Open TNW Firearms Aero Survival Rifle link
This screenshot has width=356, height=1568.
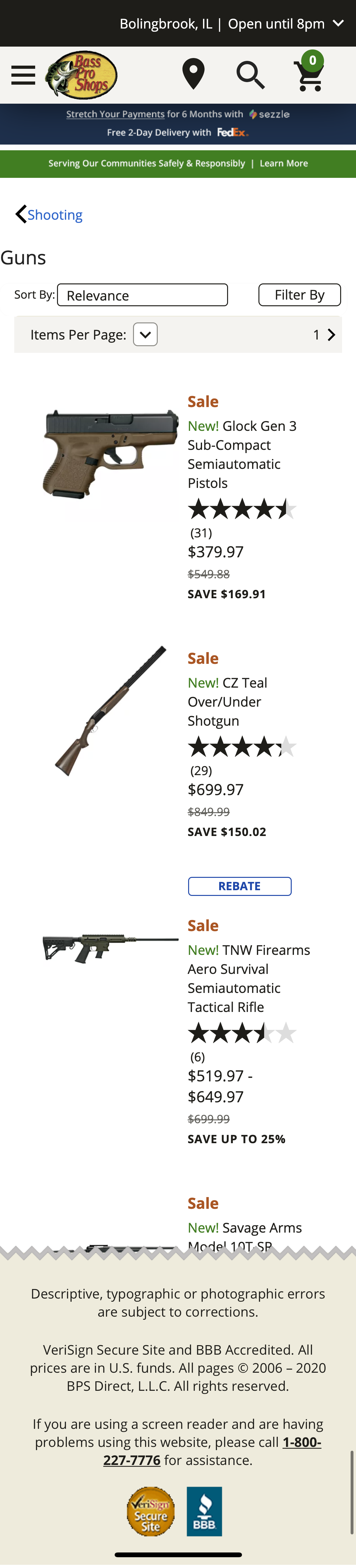click(x=249, y=978)
